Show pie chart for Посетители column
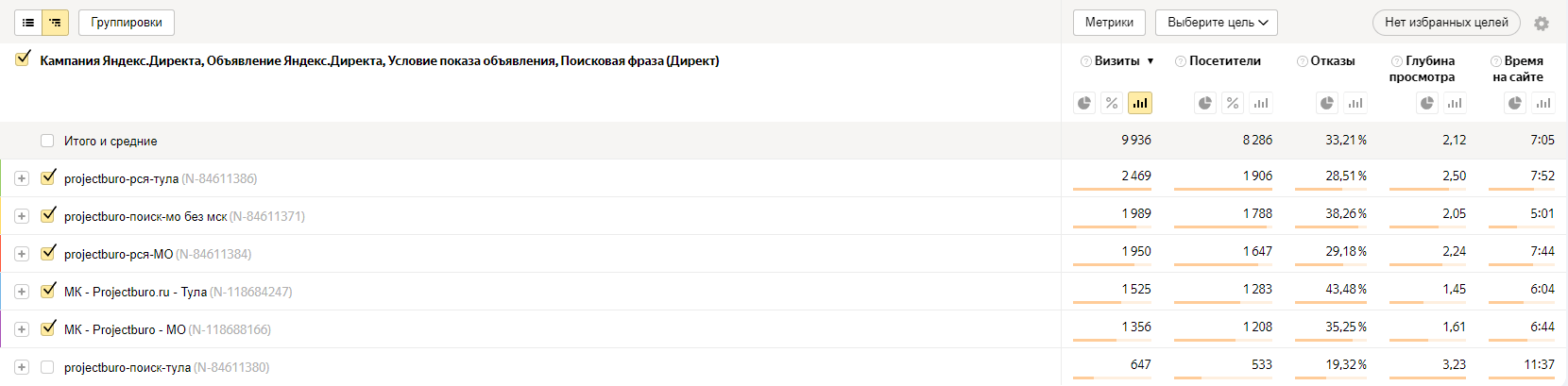 pyautogui.click(x=1204, y=103)
